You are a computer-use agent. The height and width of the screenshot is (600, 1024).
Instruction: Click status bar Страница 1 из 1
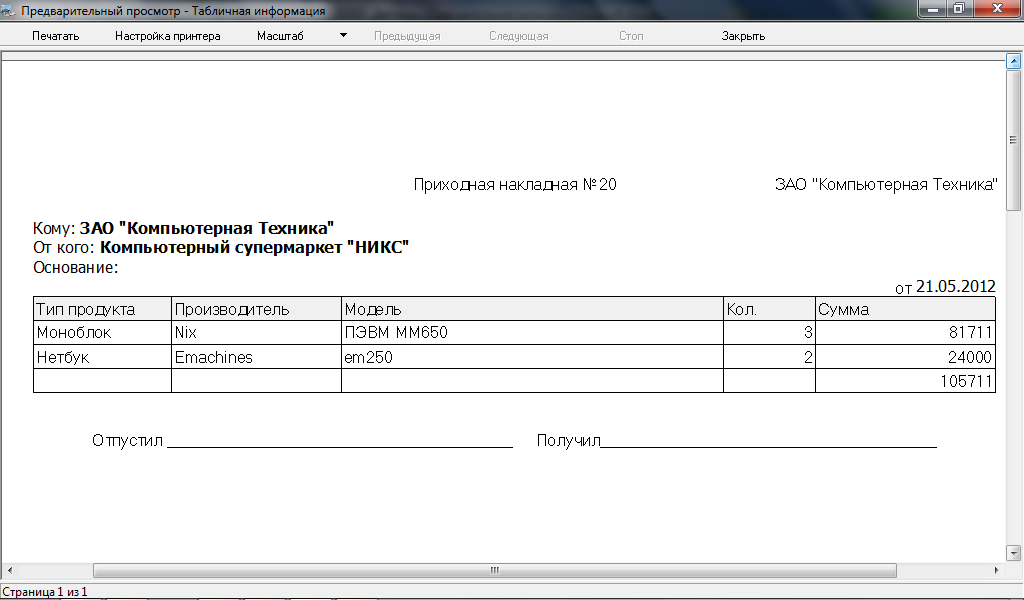45,592
